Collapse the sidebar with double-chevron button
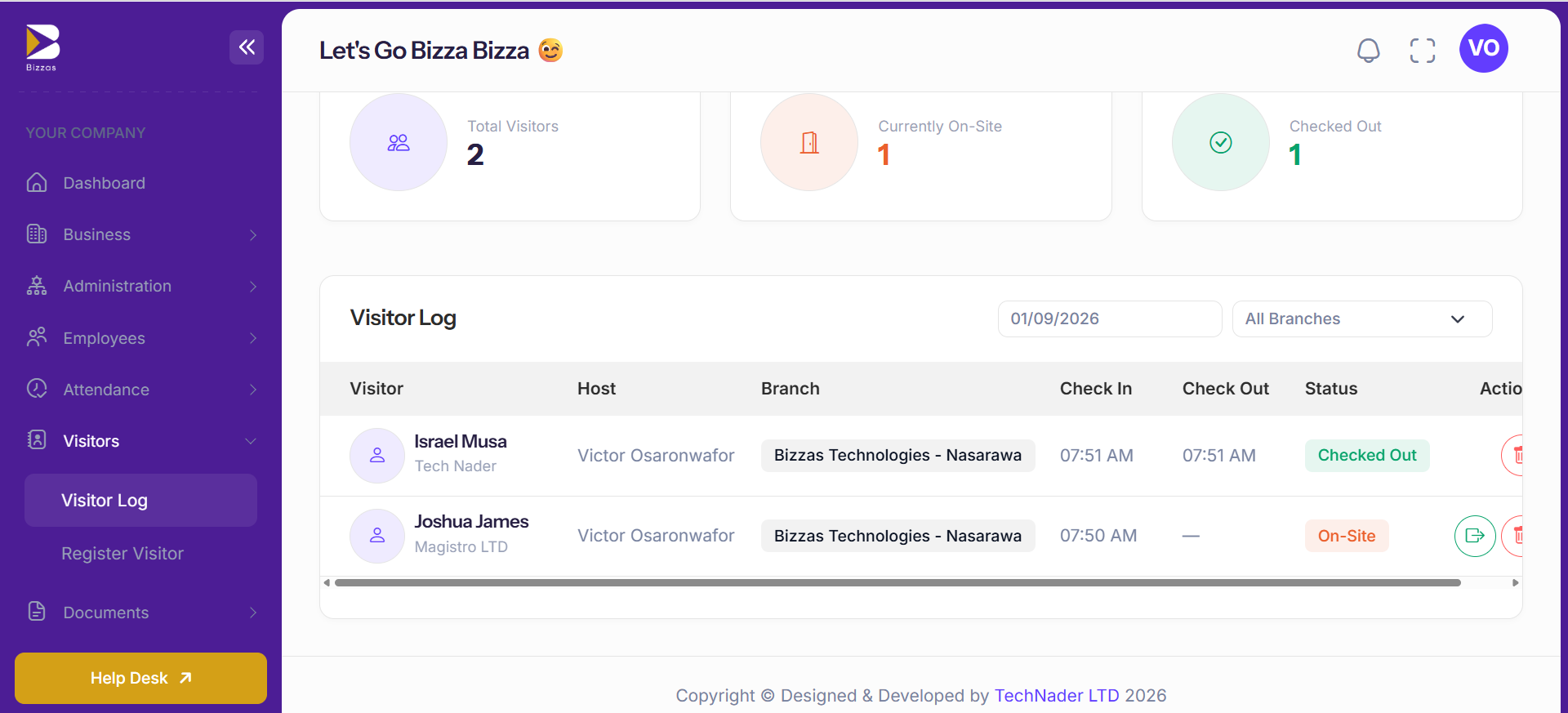The height and width of the screenshot is (713, 1568). [x=247, y=47]
